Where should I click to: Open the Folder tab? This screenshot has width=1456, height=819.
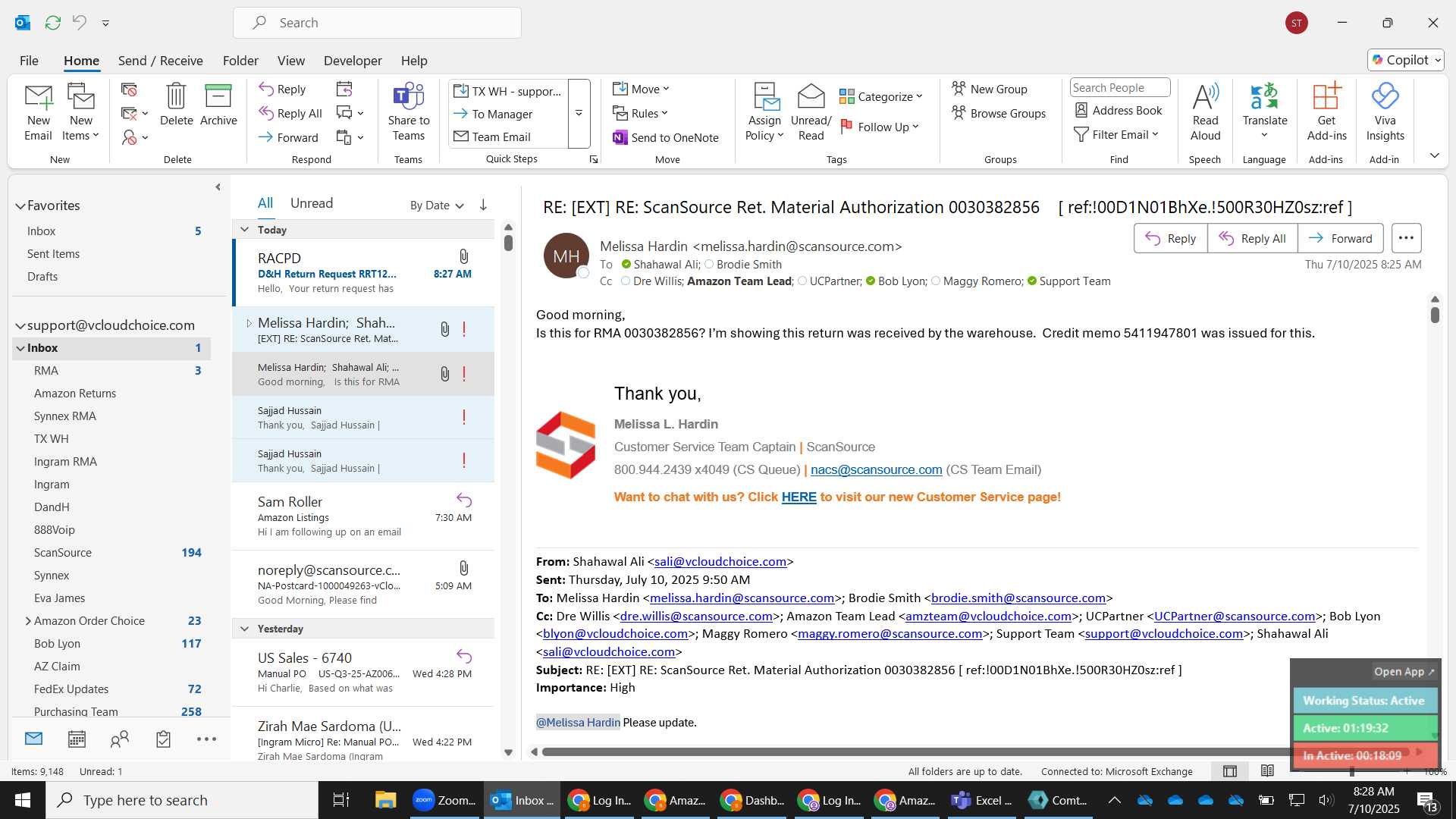point(240,60)
